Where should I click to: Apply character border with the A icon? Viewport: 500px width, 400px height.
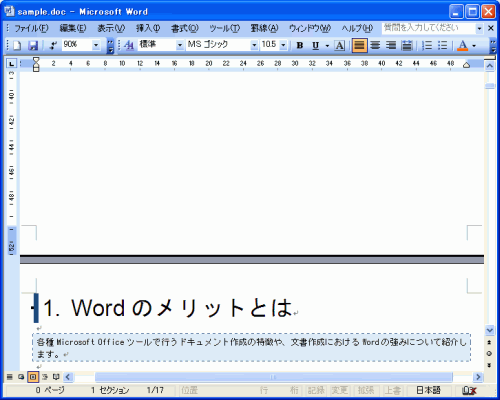pyautogui.click(x=339, y=45)
